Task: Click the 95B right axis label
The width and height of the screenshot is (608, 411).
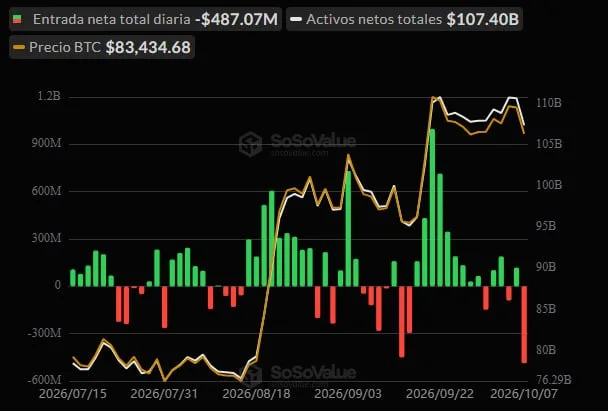Action: pyautogui.click(x=546, y=226)
